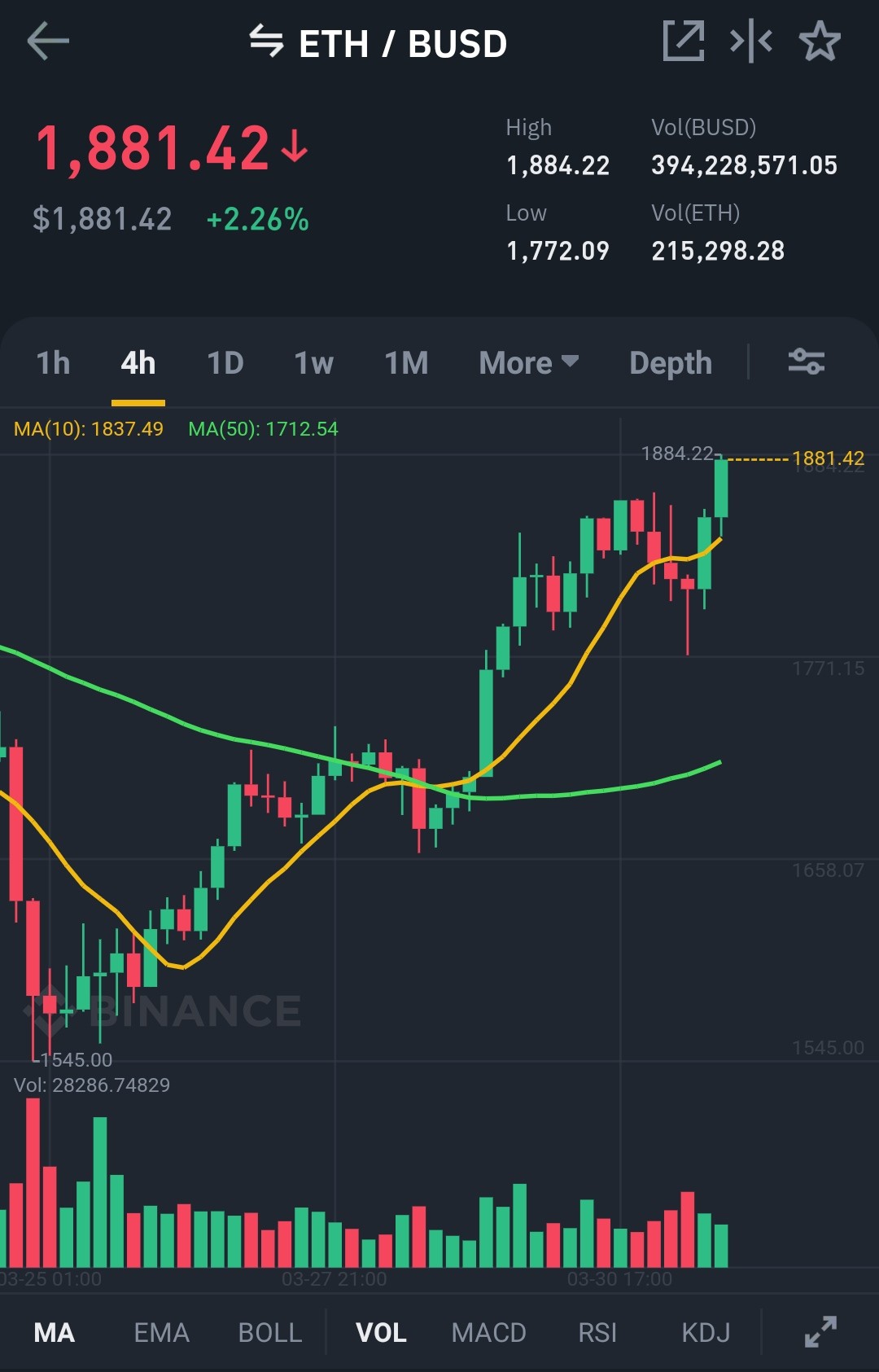
Task: Add ETH/BUSD to favorites with star
Action: click(x=820, y=41)
